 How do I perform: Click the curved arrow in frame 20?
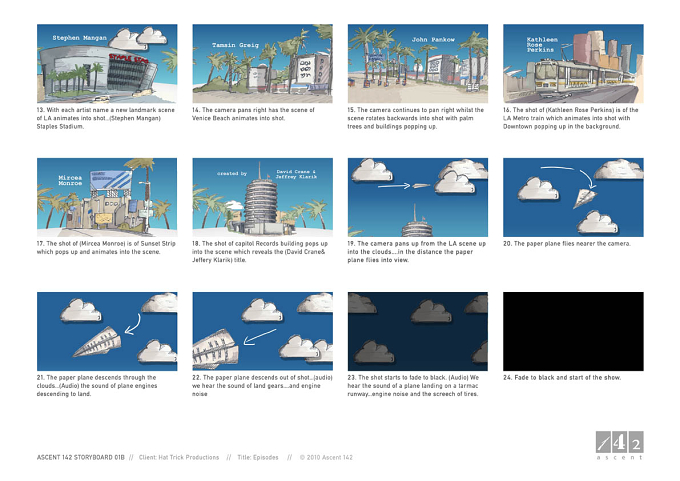[x=569, y=177]
